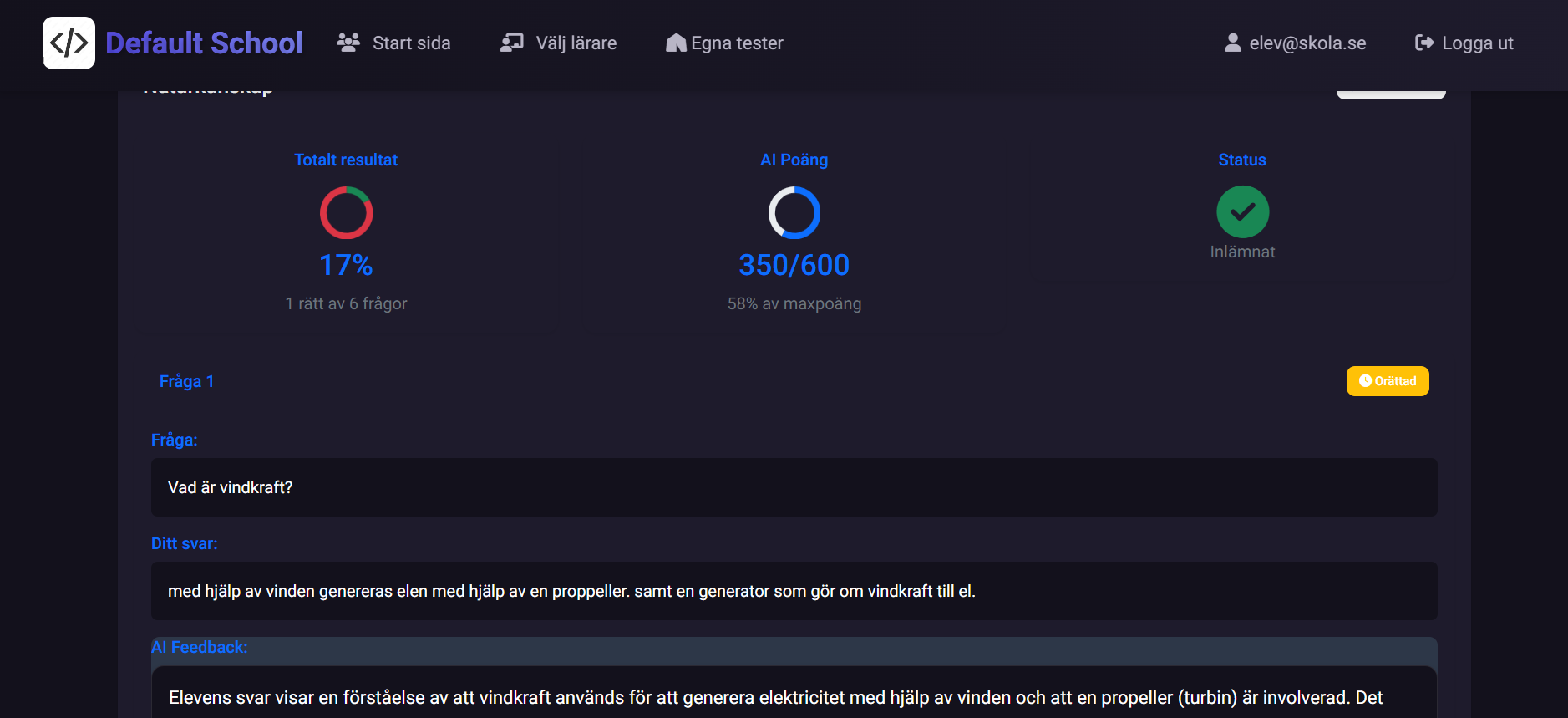Click the code-brackets school logo icon
The width and height of the screenshot is (1568, 718).
coord(69,43)
